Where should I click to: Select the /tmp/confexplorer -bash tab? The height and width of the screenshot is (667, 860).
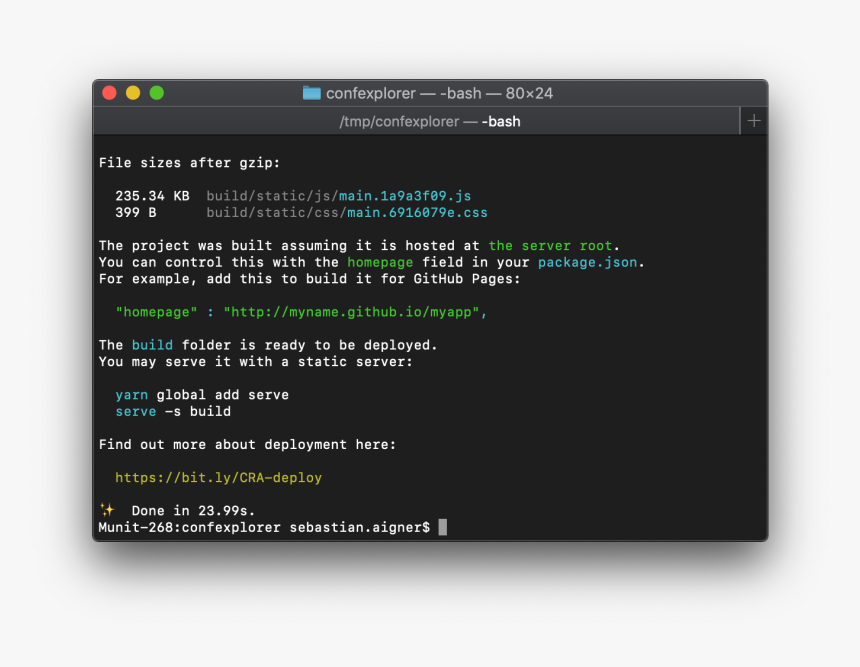[417, 121]
